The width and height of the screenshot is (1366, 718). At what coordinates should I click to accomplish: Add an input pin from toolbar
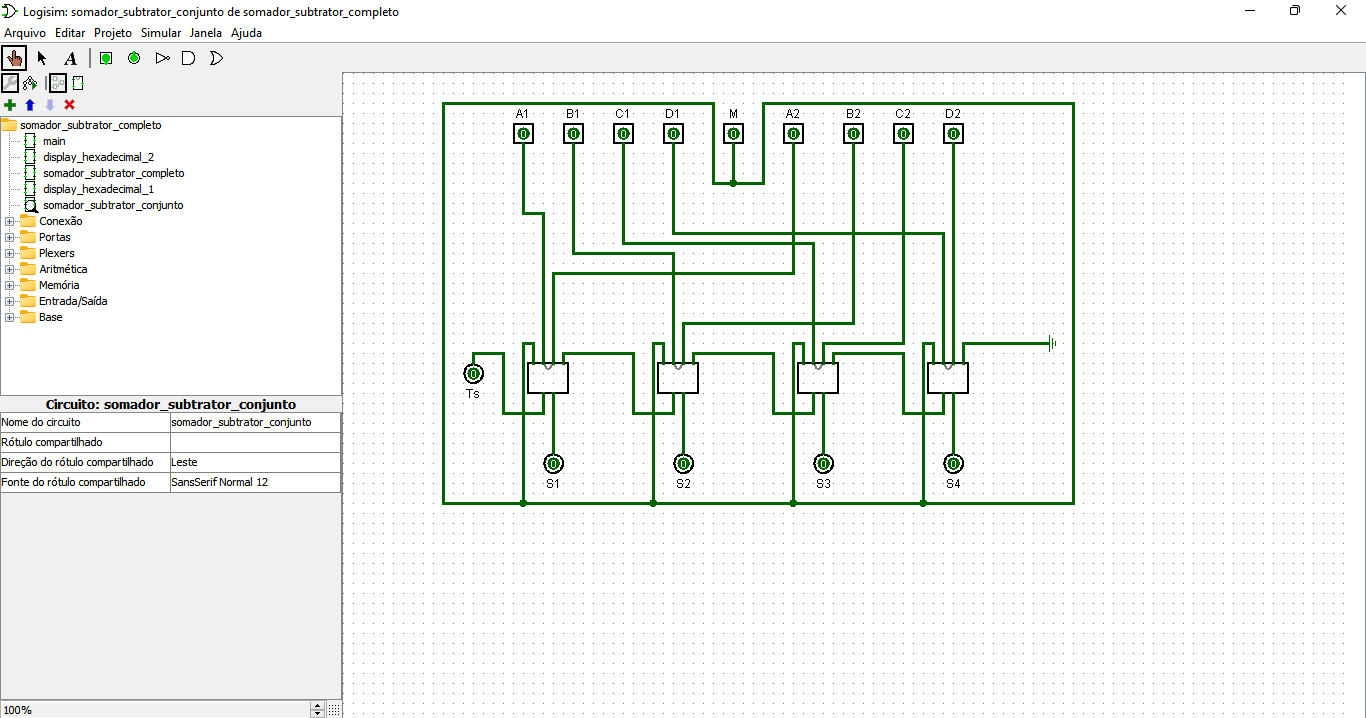click(106, 58)
